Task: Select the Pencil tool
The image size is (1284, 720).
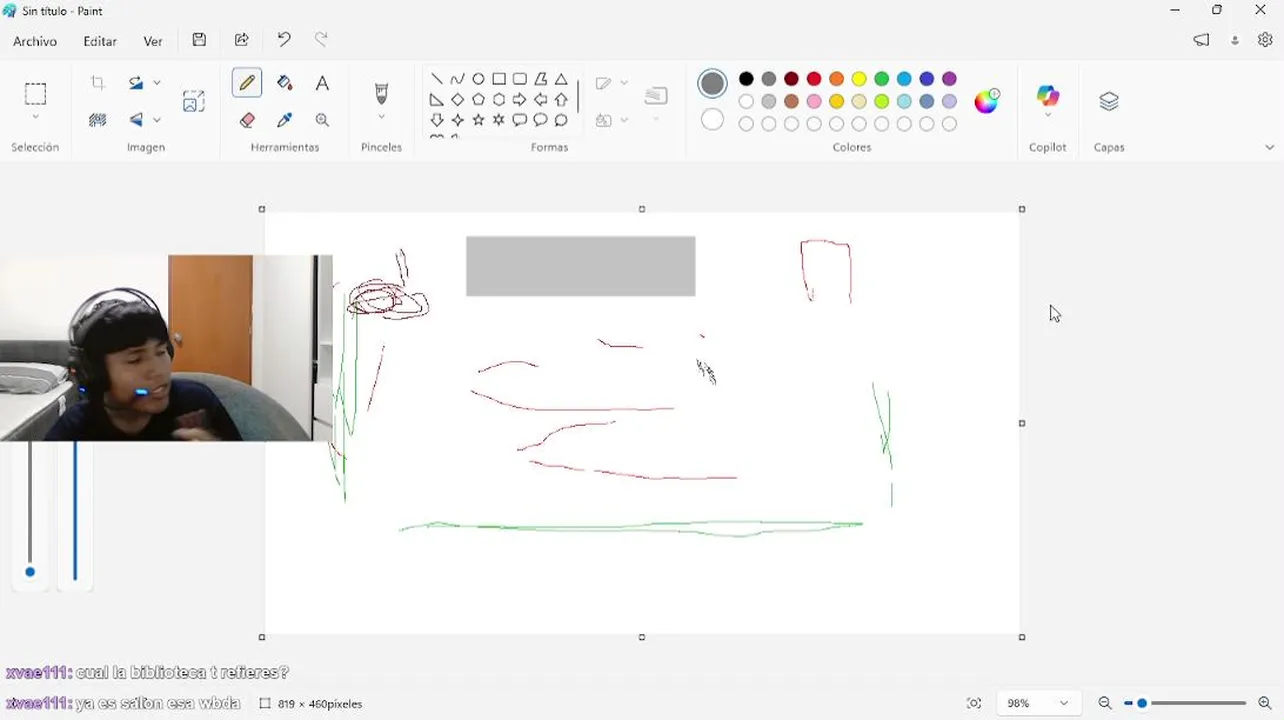Action: [247, 83]
